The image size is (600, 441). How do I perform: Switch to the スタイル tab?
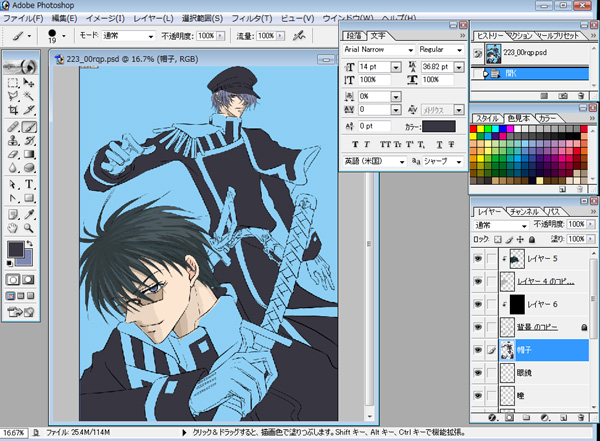pos(487,119)
